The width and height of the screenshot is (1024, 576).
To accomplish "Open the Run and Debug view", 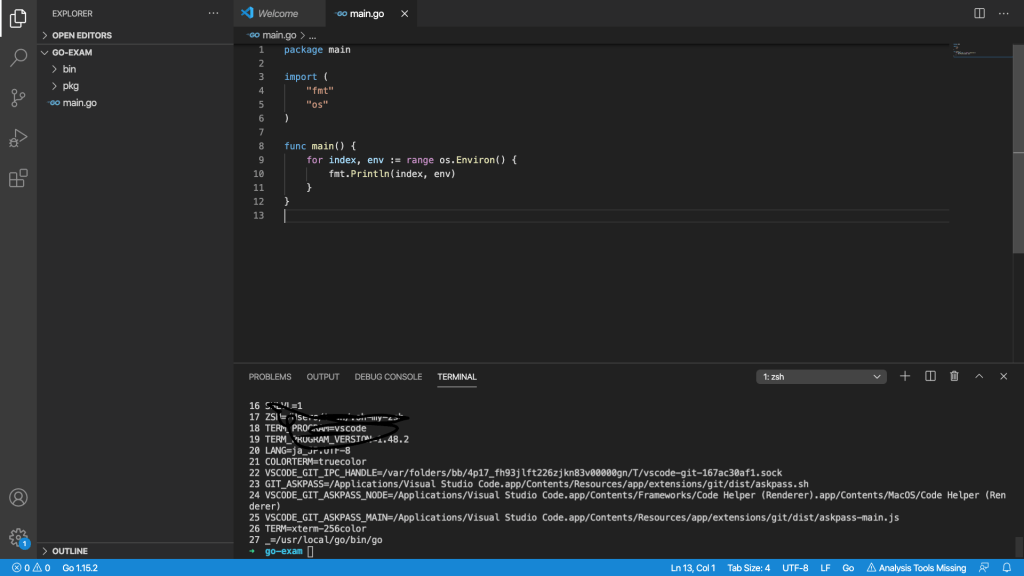I will point(18,138).
